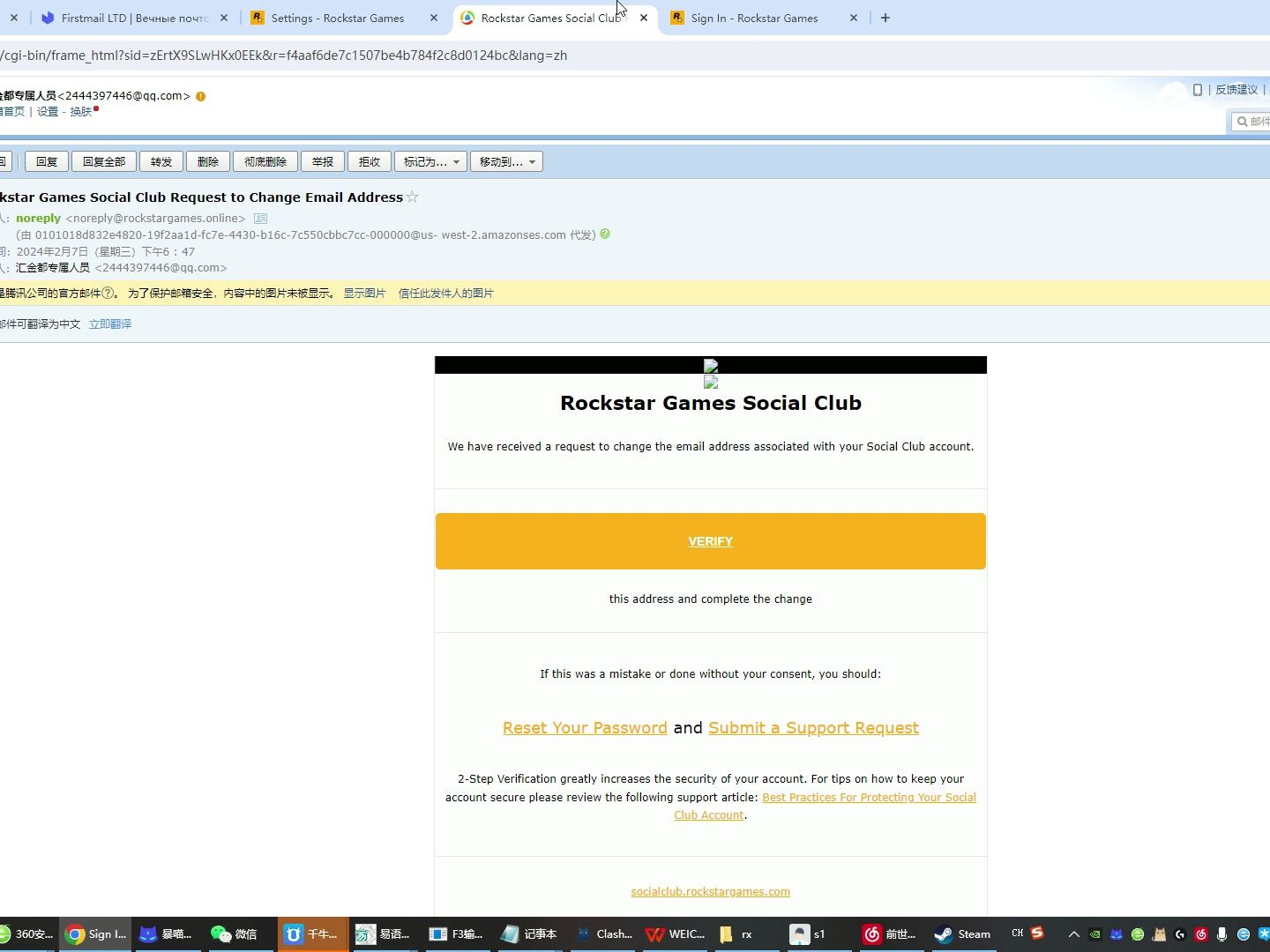Click 回复 reply button
Image resolution: width=1270 pixels, height=952 pixels.
47,162
